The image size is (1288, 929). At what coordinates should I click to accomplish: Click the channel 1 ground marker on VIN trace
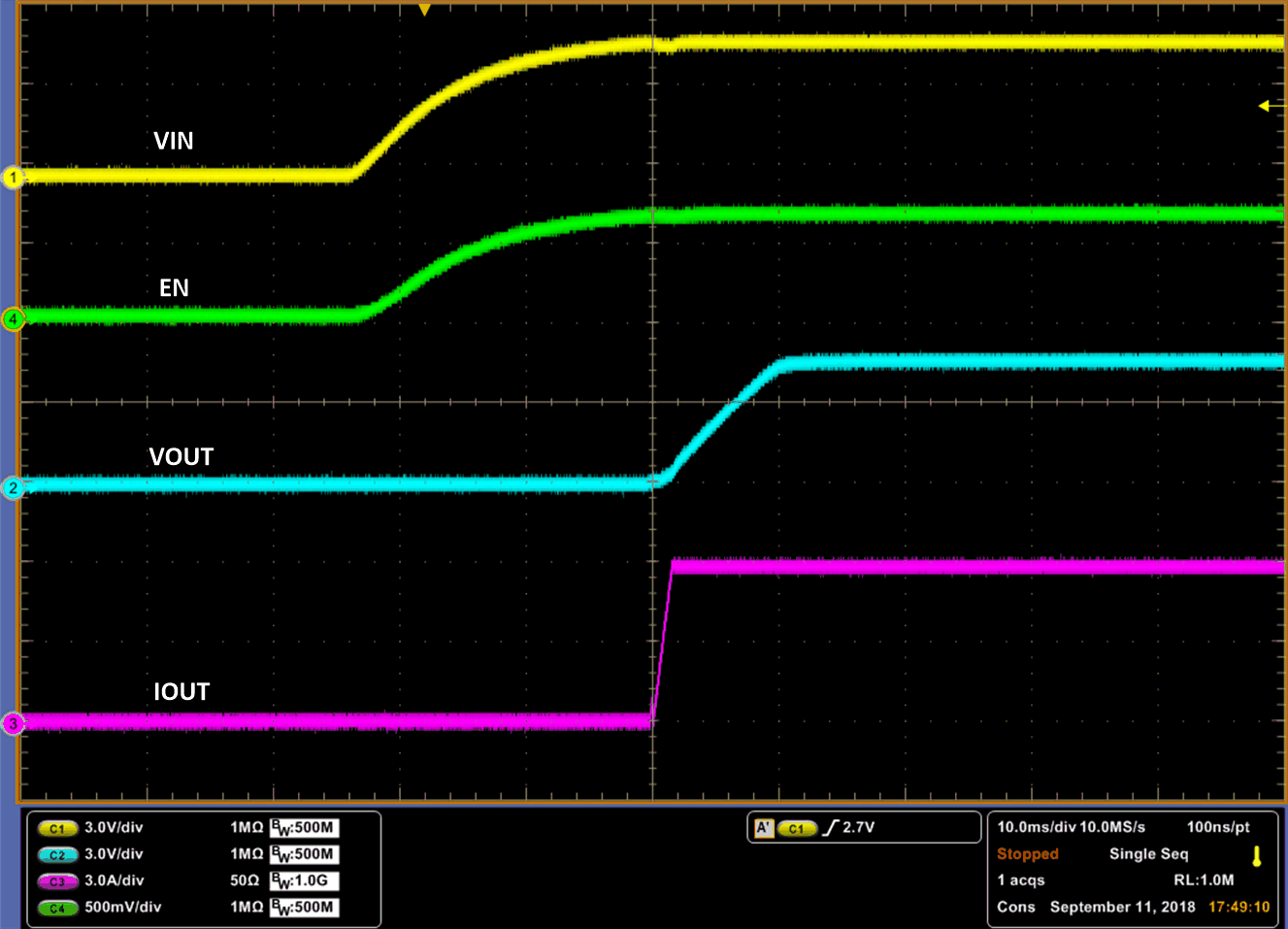coord(13,178)
